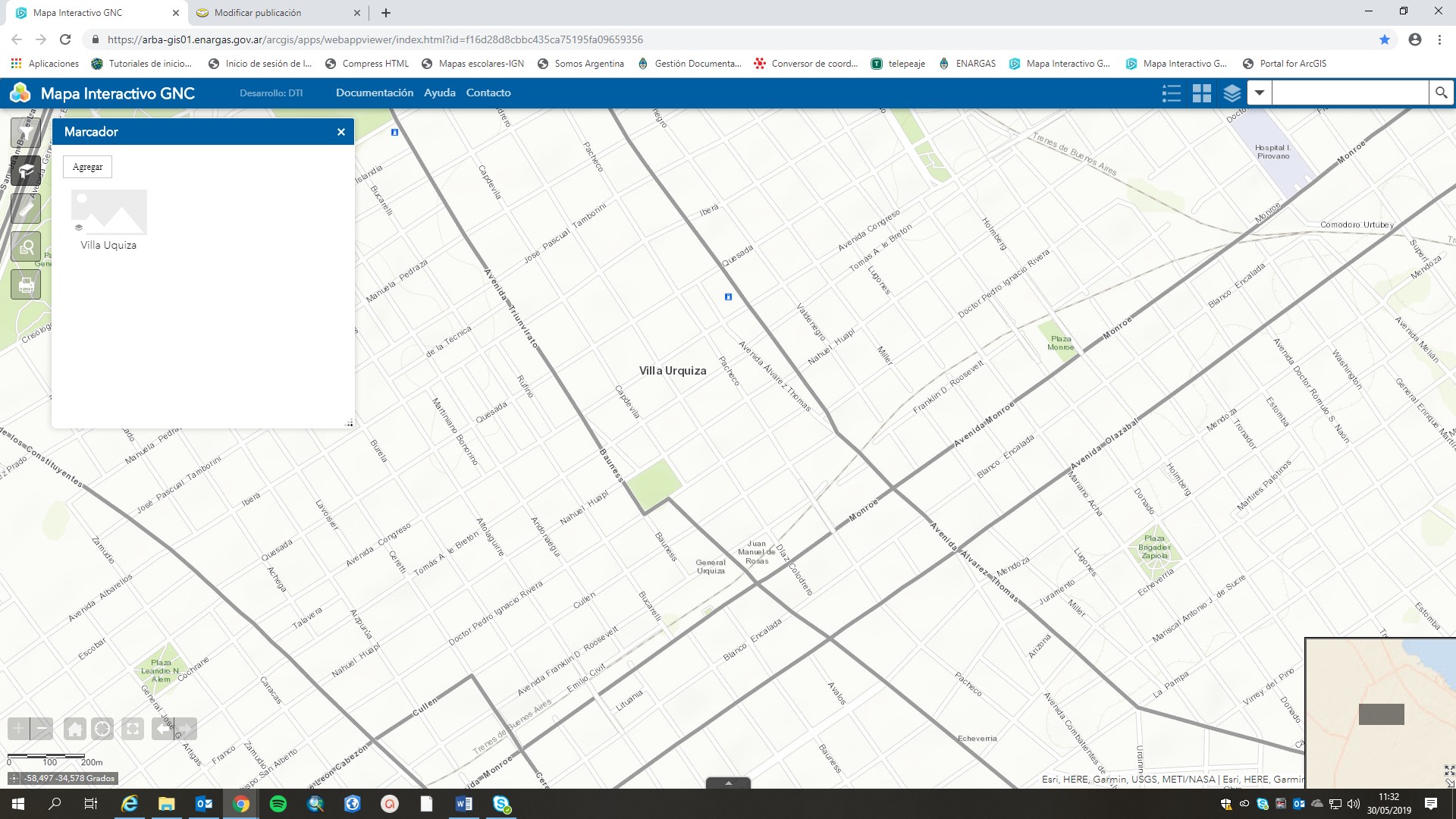Open the telepeaje bookmark
Image resolution: width=1456 pixels, height=819 pixels.
coord(898,64)
